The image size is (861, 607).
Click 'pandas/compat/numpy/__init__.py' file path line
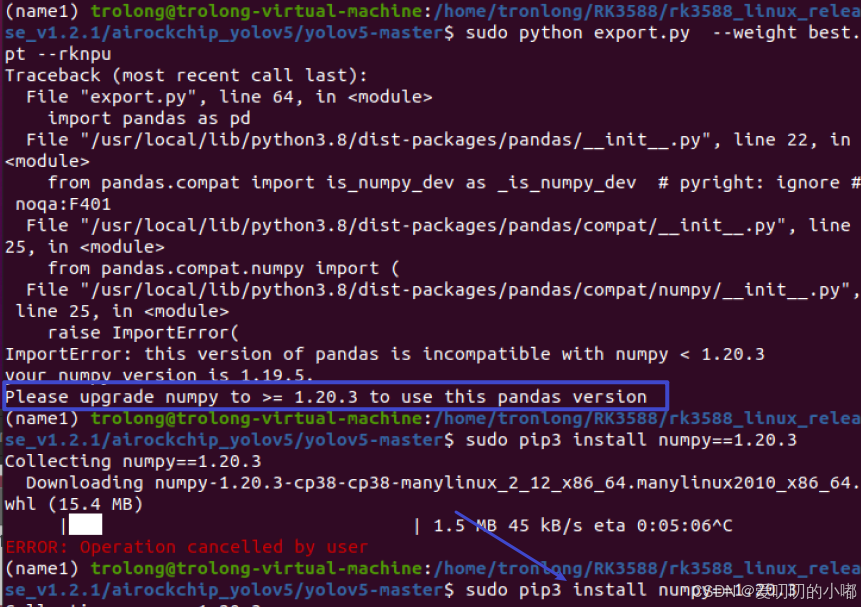click(x=443, y=290)
